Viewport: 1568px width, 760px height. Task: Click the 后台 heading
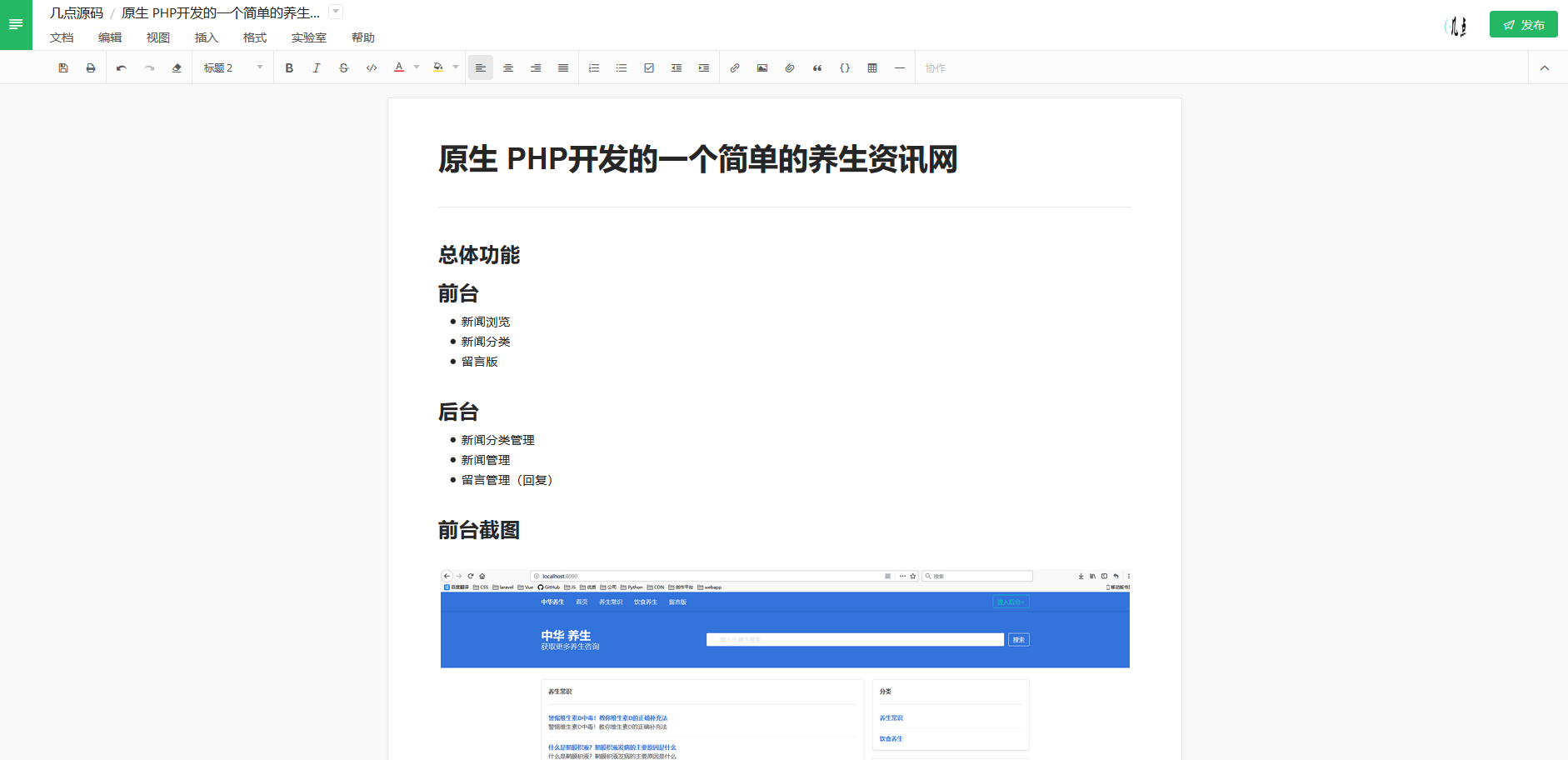(x=458, y=412)
